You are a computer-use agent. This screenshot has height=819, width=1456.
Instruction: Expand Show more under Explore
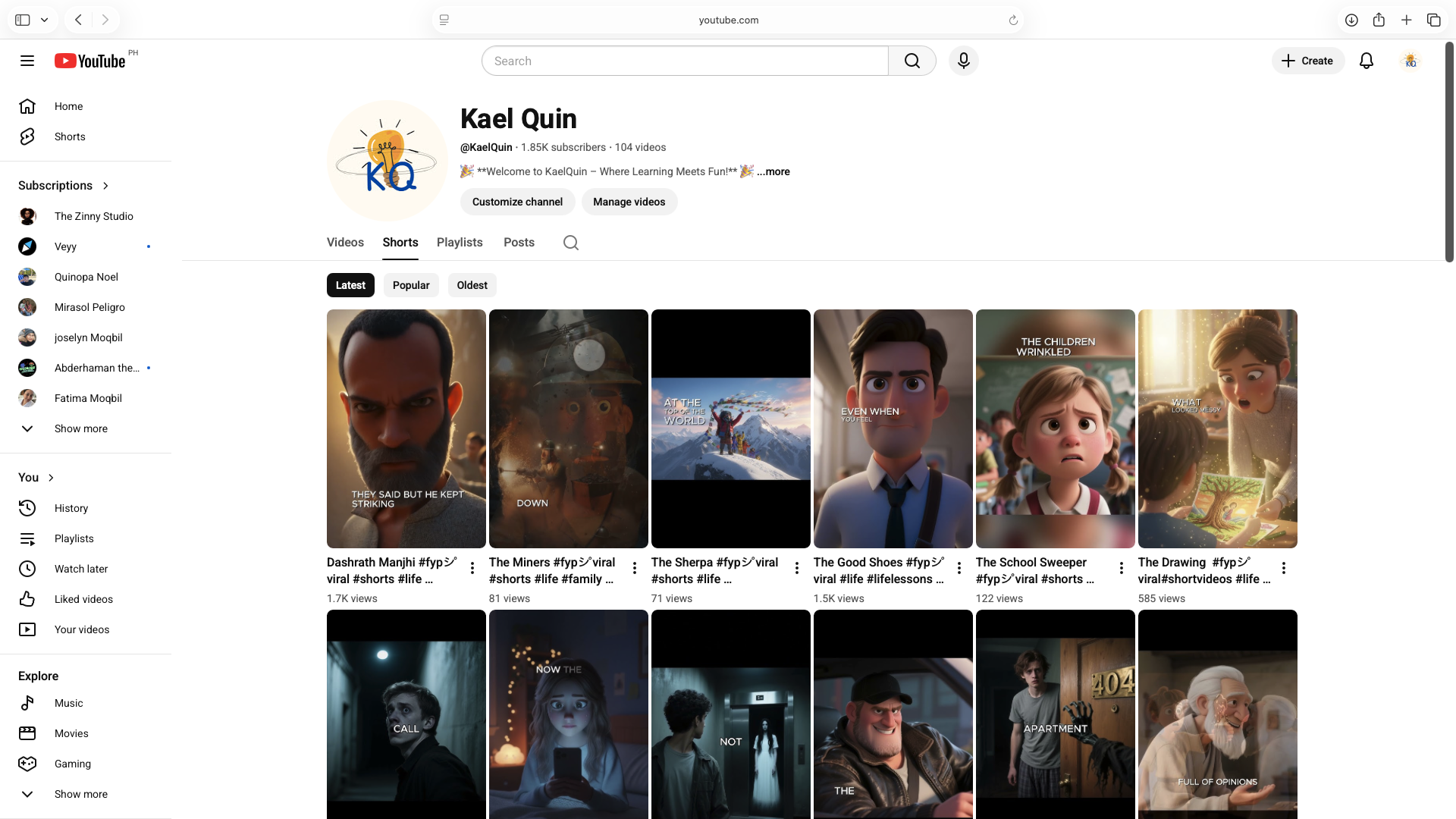[80, 794]
